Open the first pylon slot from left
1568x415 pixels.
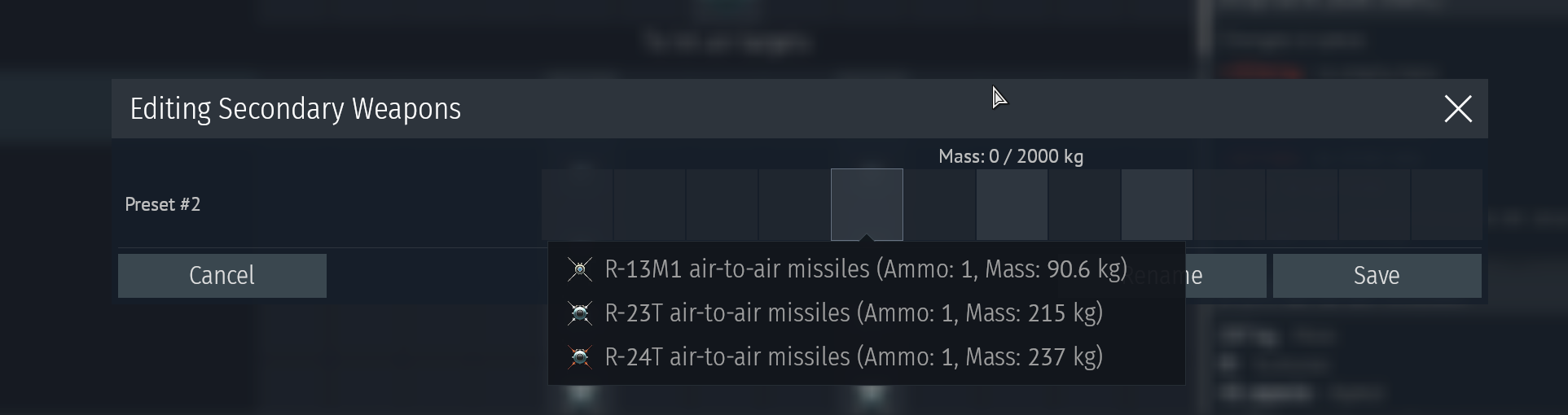(x=577, y=204)
